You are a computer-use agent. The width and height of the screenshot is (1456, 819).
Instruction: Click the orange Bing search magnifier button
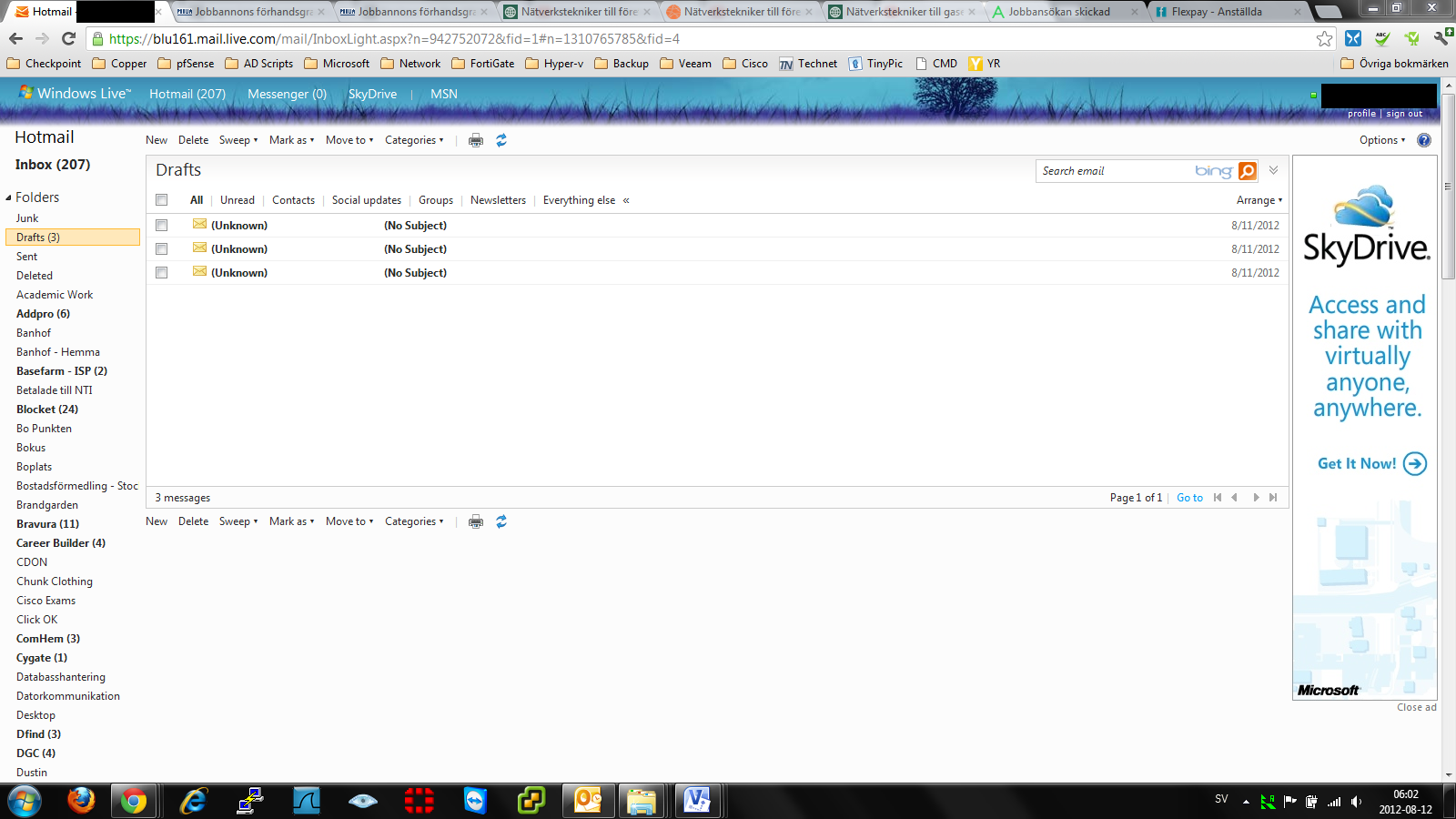pos(1248,171)
